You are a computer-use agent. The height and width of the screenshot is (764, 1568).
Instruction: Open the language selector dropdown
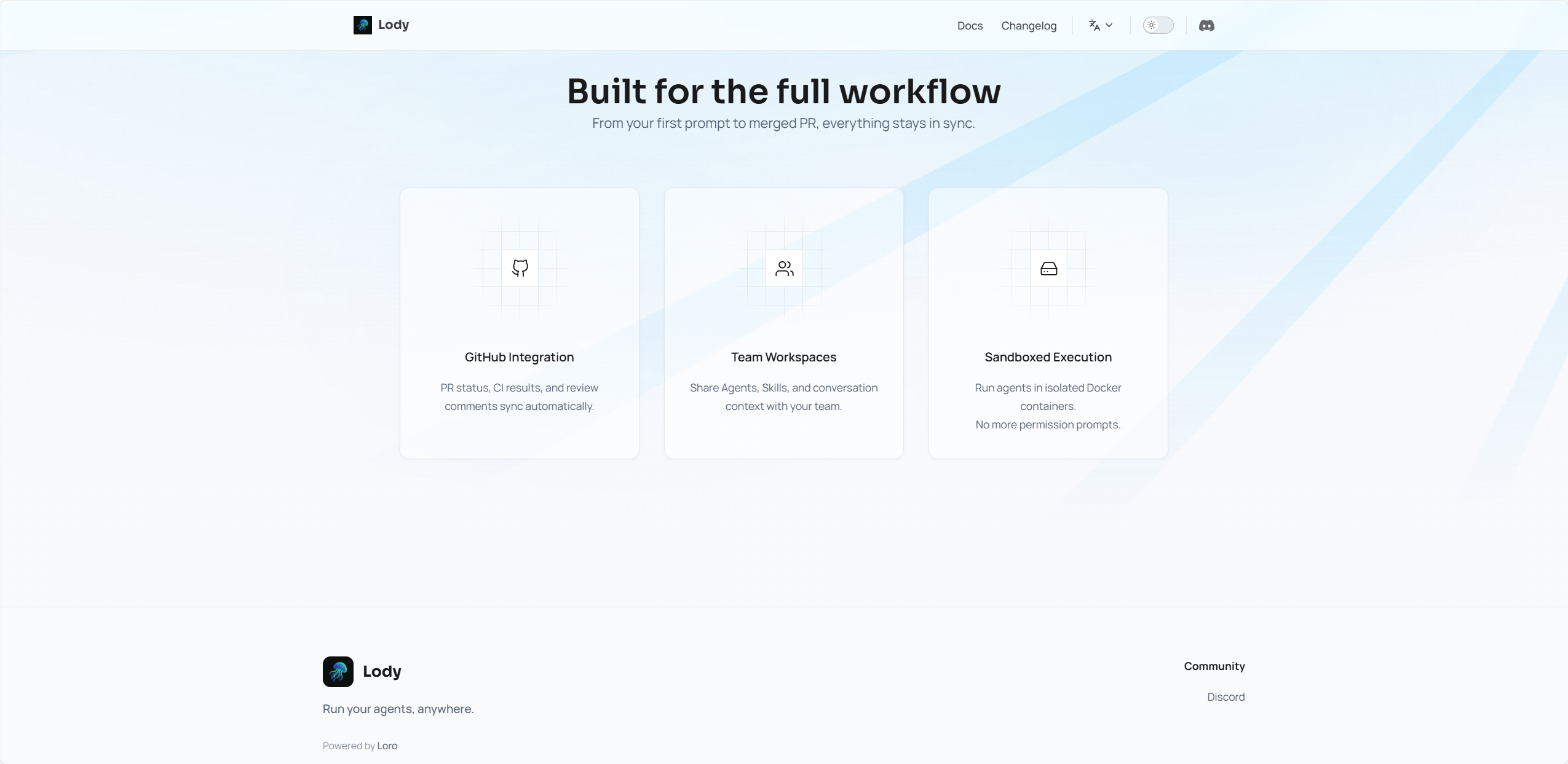(1101, 25)
